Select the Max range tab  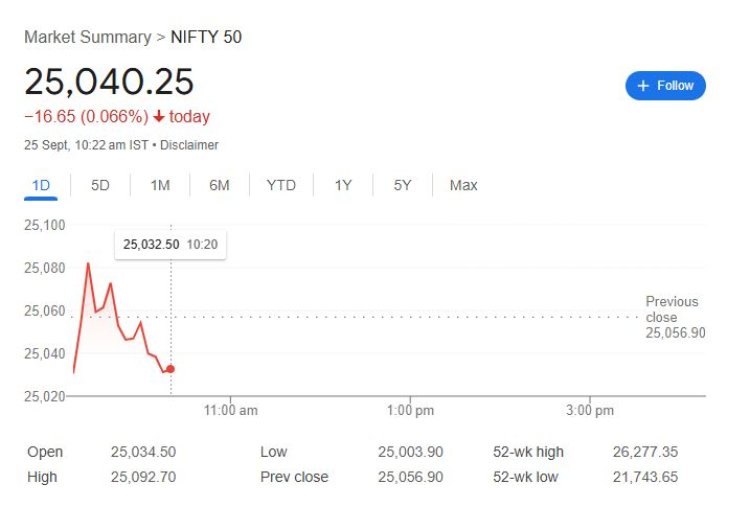(x=463, y=185)
